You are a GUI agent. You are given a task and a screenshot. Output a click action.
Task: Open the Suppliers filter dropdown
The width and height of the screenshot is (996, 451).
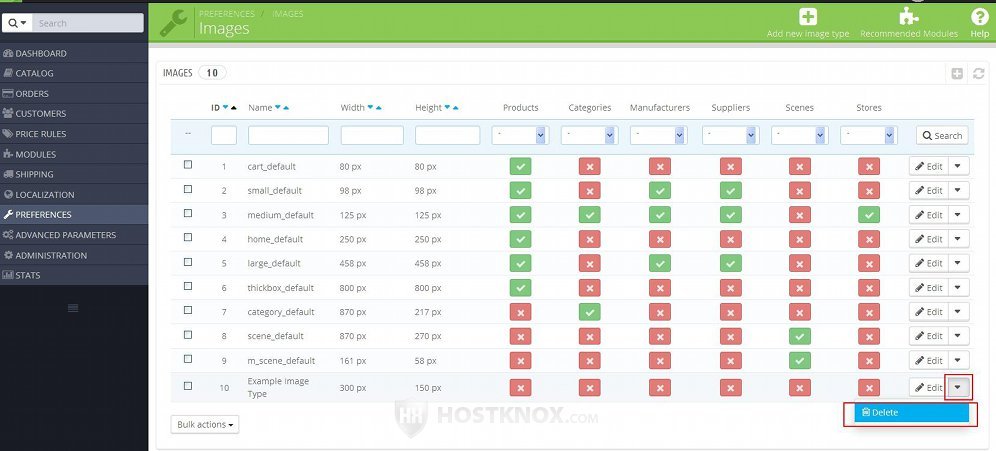(730, 135)
